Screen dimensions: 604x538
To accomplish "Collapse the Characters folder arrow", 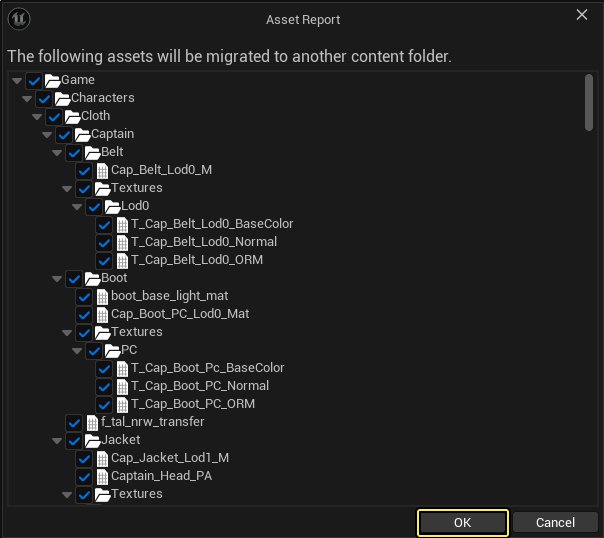I will pyautogui.click(x=27, y=99).
